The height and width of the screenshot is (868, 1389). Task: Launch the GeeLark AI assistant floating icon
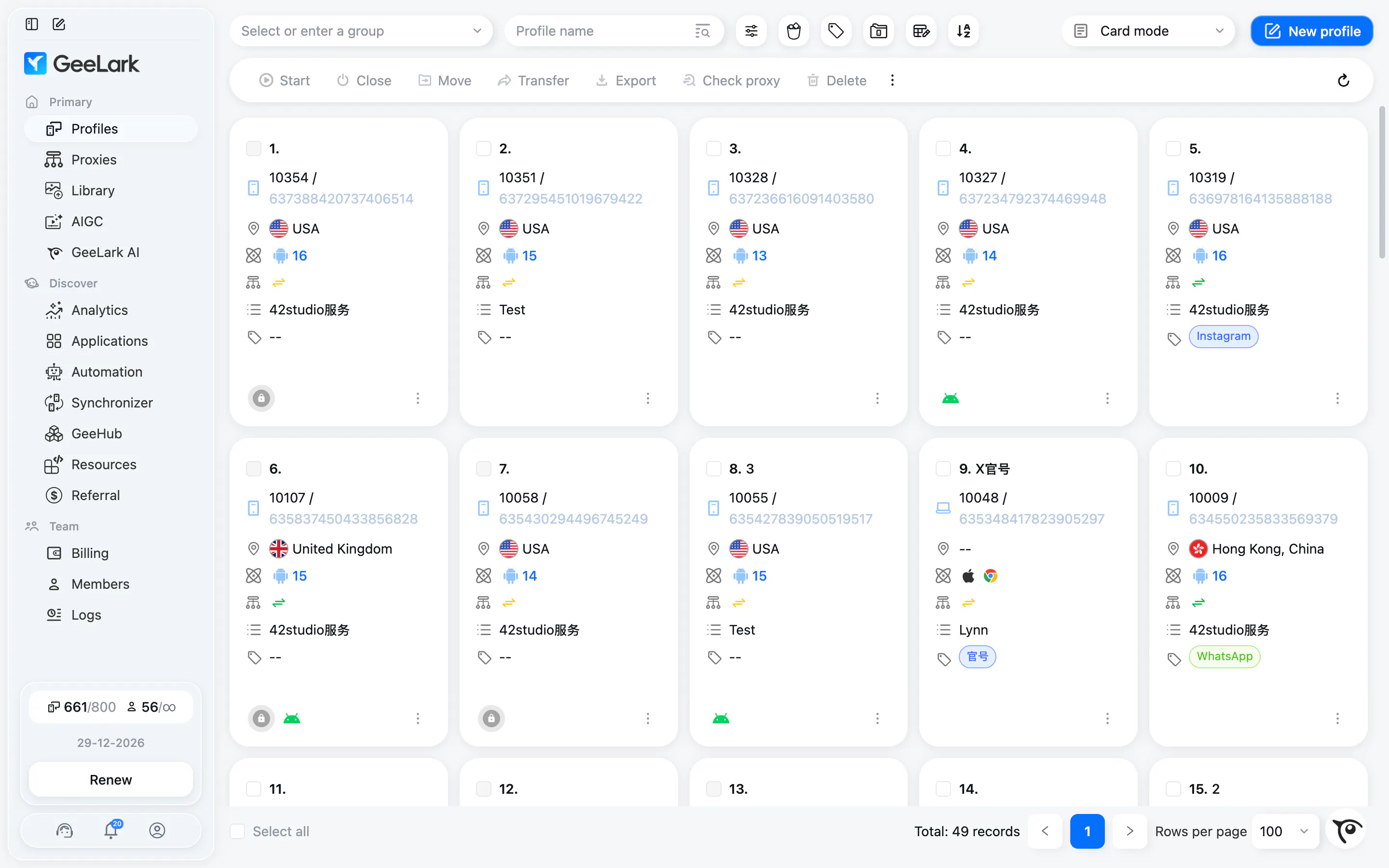1347,830
